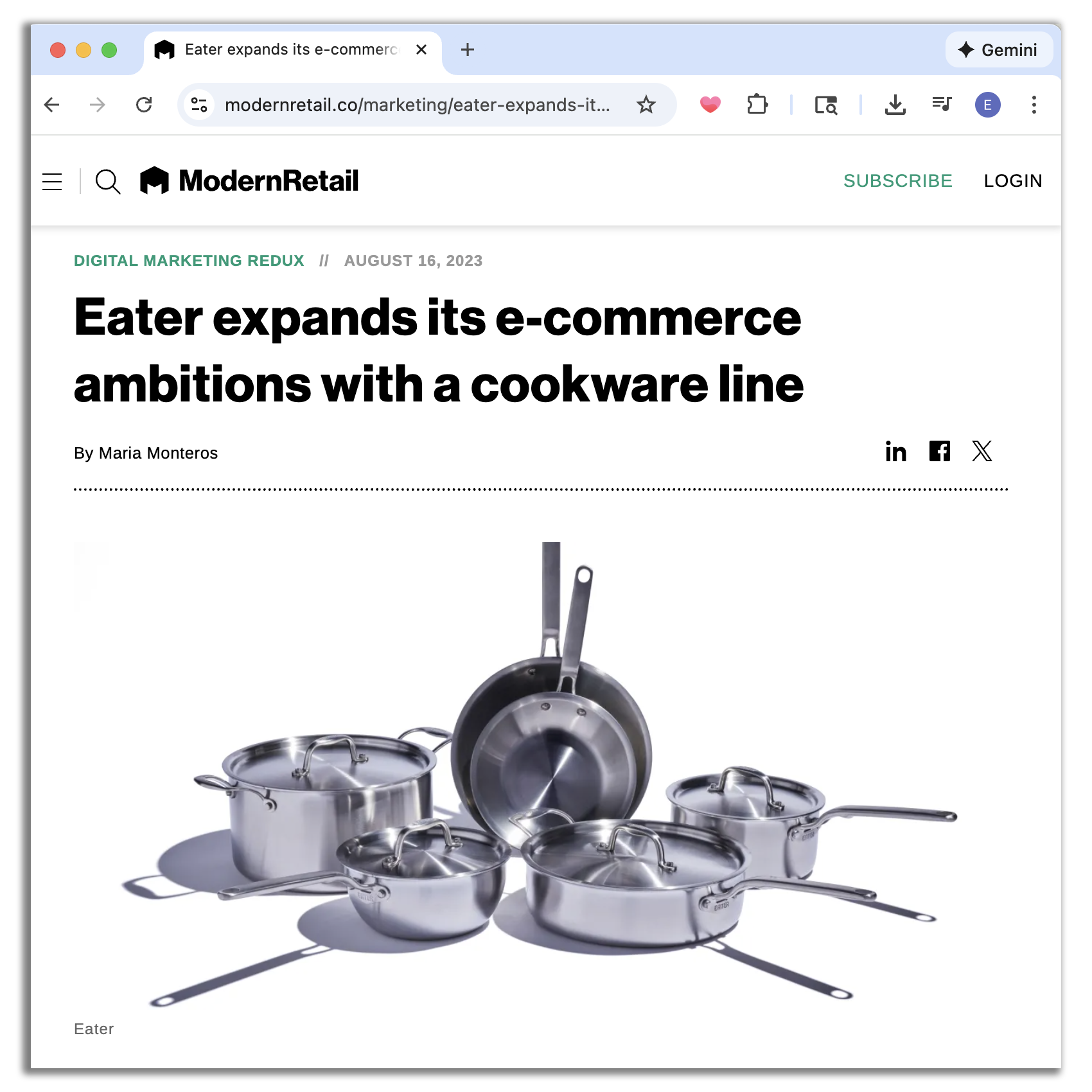Click the SUBSCRIBE link
The width and height of the screenshot is (1092, 1092).
pyautogui.click(x=897, y=181)
